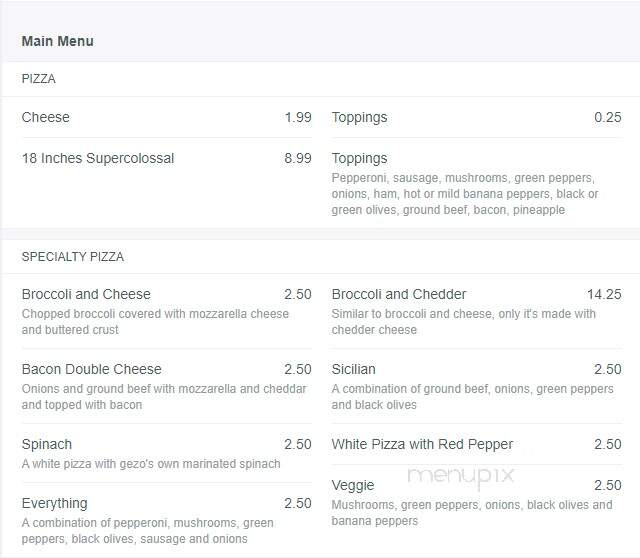Select the Toppings list description text
Viewport: 640px width, 558px height.
pyautogui.click(x=465, y=194)
